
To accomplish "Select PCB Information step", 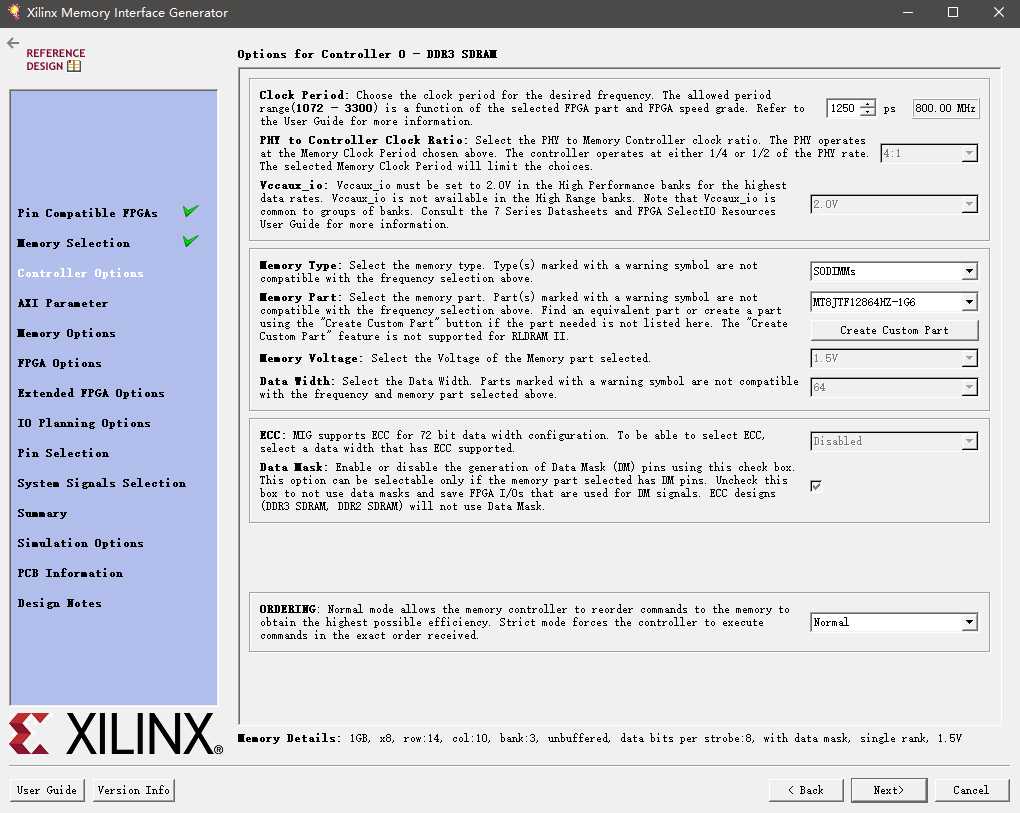I will tap(70, 573).
